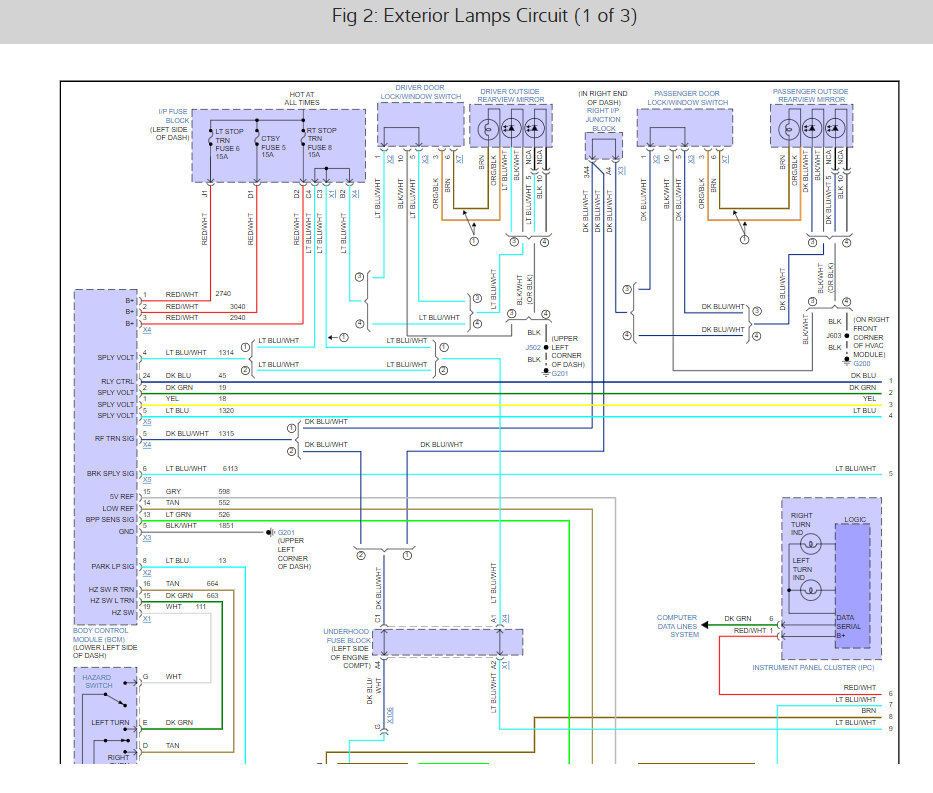This screenshot has width=933, height=793.
Task: Open the X5 link below BRK SPLY SIG
Action: coord(147,479)
